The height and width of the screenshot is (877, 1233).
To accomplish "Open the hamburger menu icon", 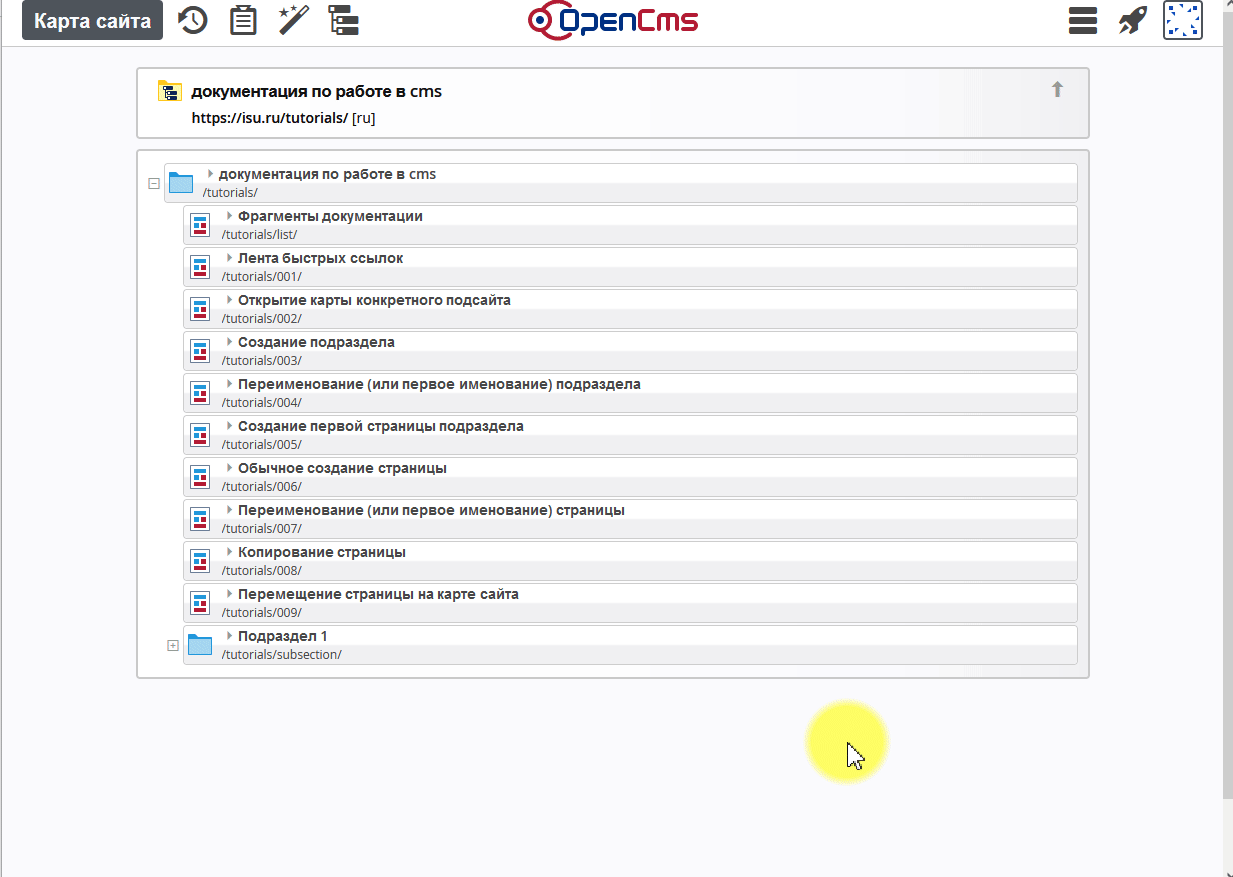I will [x=1082, y=19].
